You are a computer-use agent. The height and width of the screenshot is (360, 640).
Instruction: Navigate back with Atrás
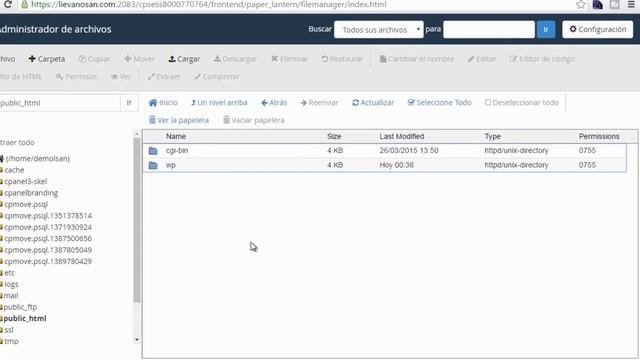pos(274,102)
